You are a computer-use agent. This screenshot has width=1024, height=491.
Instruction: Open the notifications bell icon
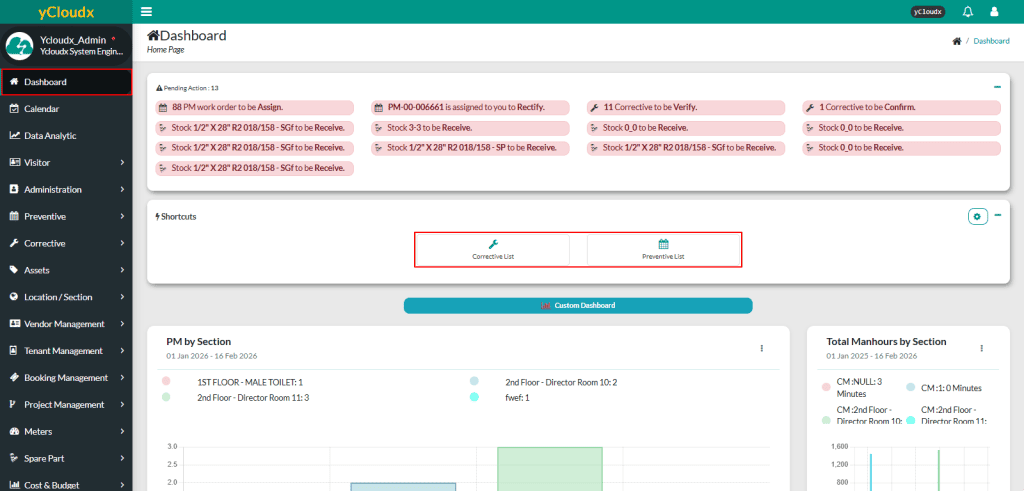(x=967, y=12)
